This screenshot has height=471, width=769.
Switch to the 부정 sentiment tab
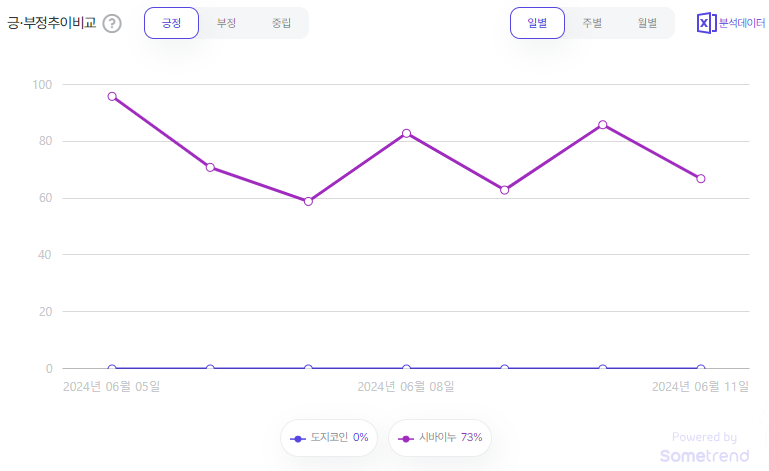[x=227, y=23]
